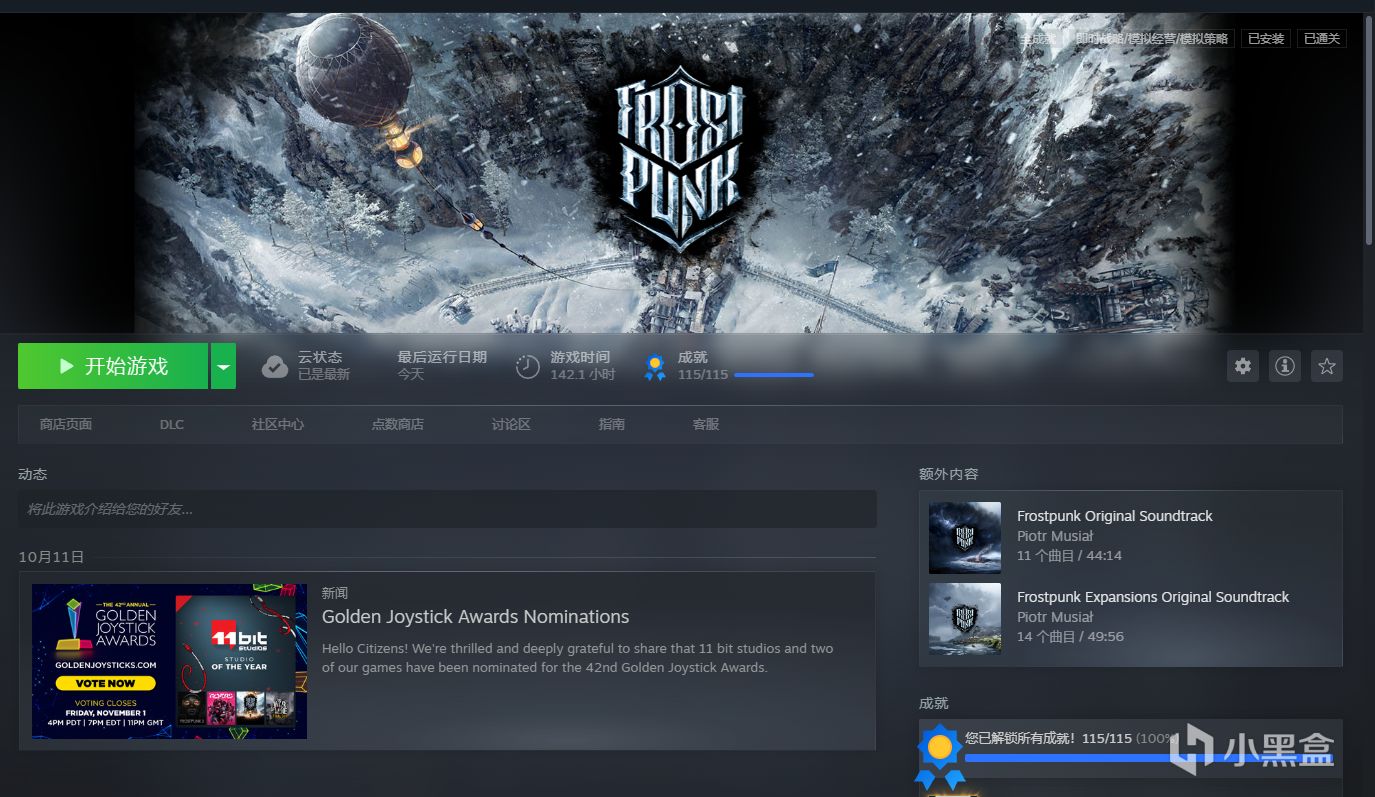The image size is (1375, 797).
Task: Open Golden Joystick Awards Nominations headline
Action: point(475,616)
